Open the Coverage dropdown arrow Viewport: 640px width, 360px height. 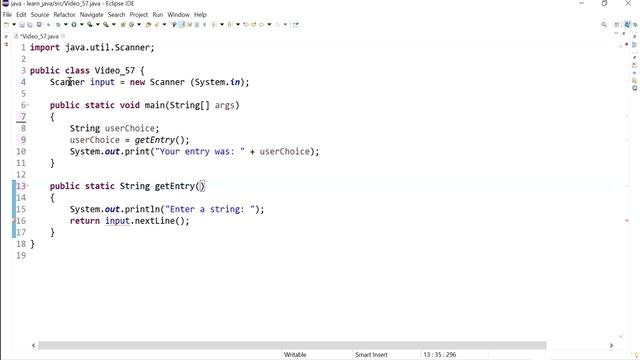tap(98, 24)
